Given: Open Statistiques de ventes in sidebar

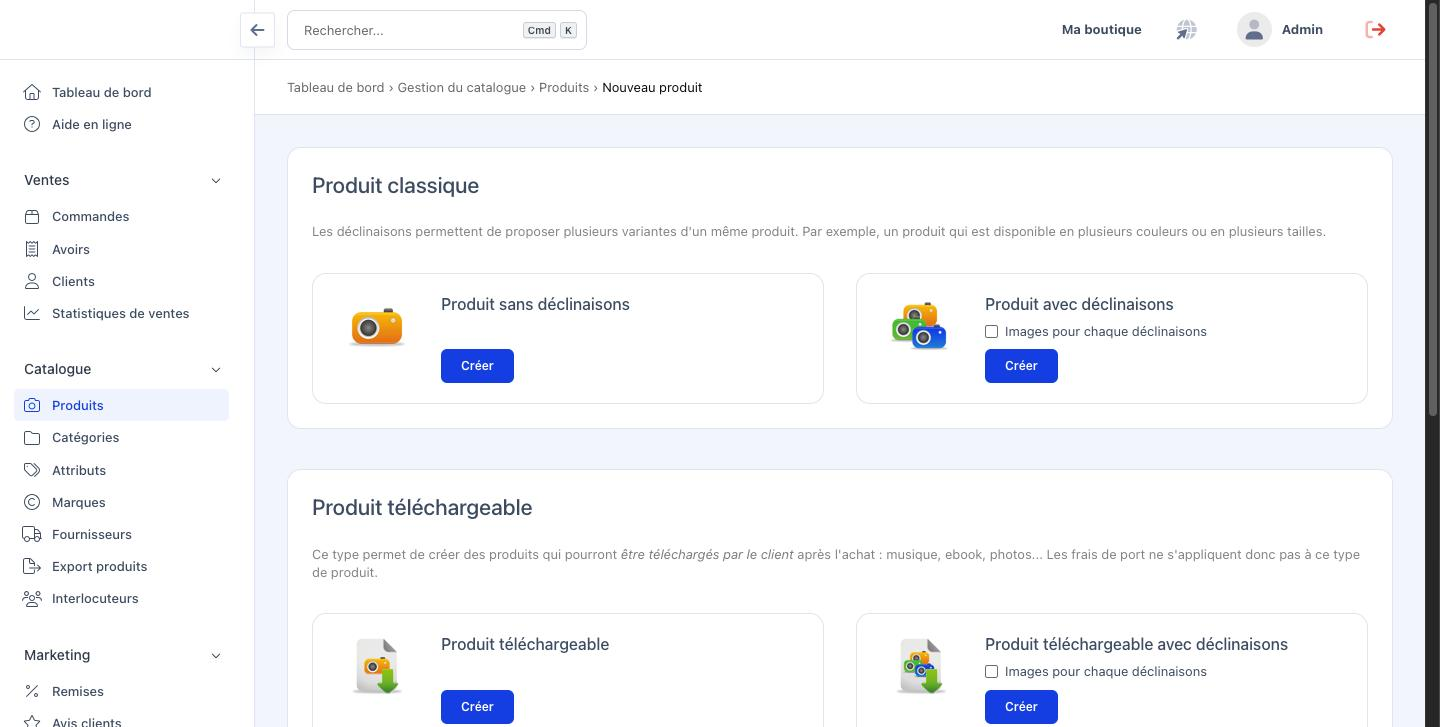Looking at the screenshot, I should coord(121,314).
